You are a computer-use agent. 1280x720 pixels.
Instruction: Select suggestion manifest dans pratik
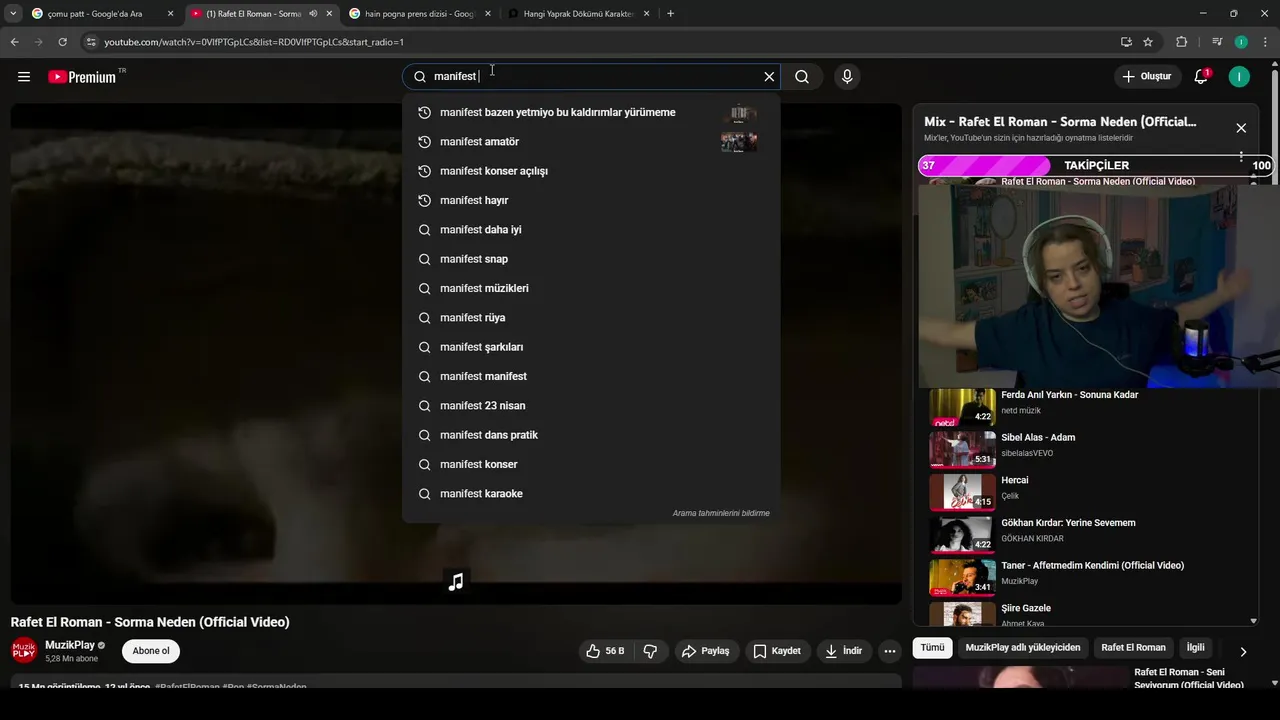(x=591, y=435)
